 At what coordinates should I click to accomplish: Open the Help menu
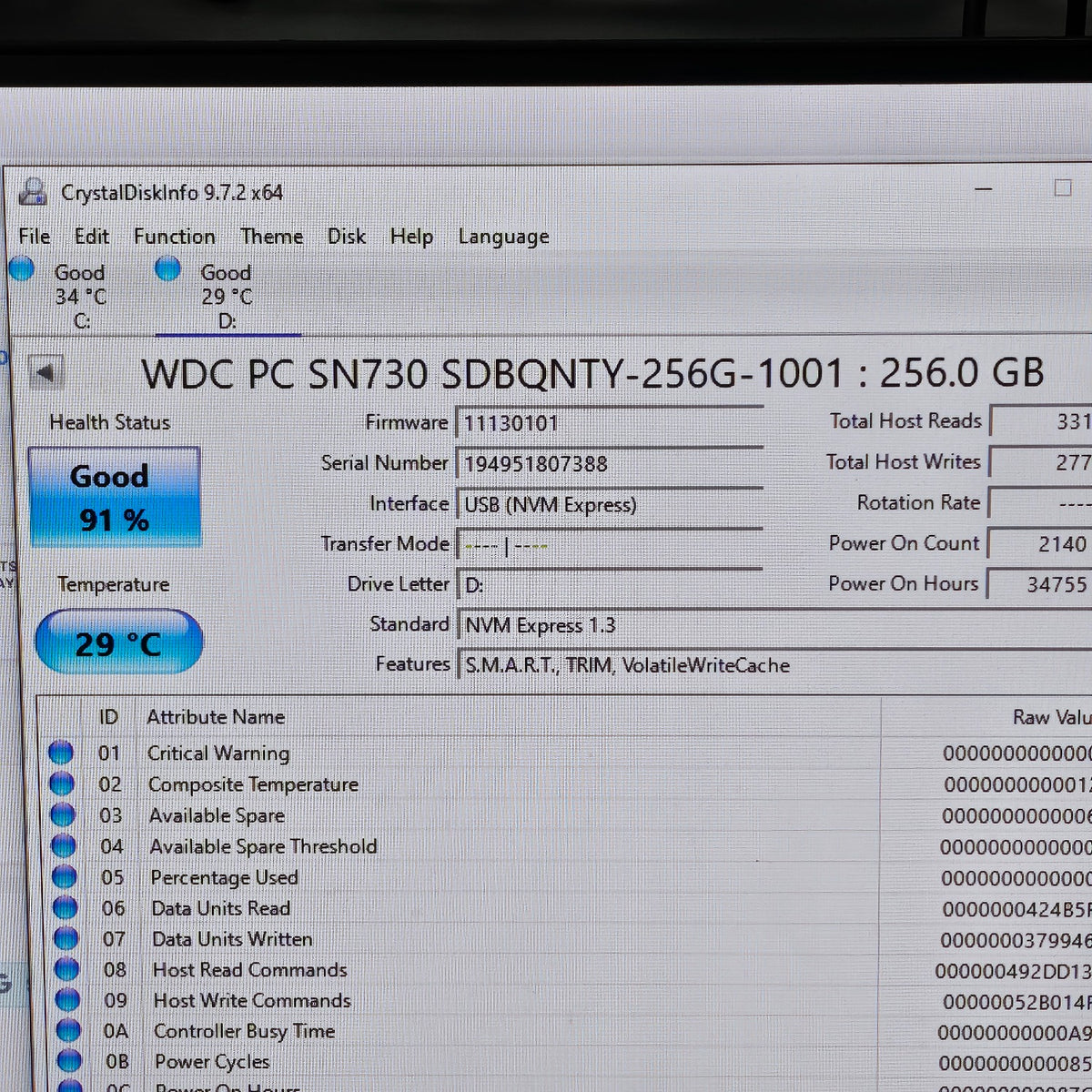tap(411, 237)
